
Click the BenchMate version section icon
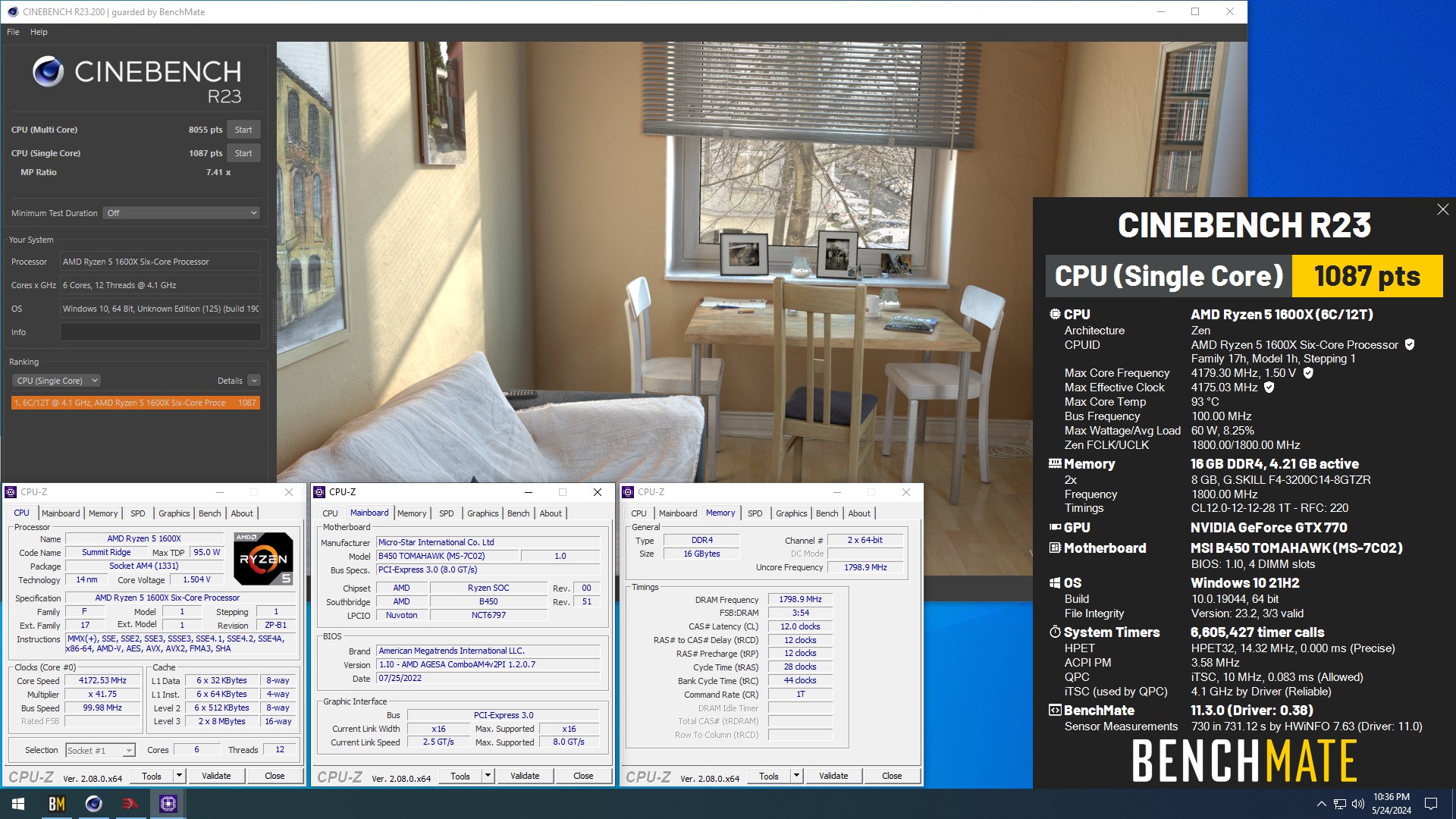(x=1054, y=711)
